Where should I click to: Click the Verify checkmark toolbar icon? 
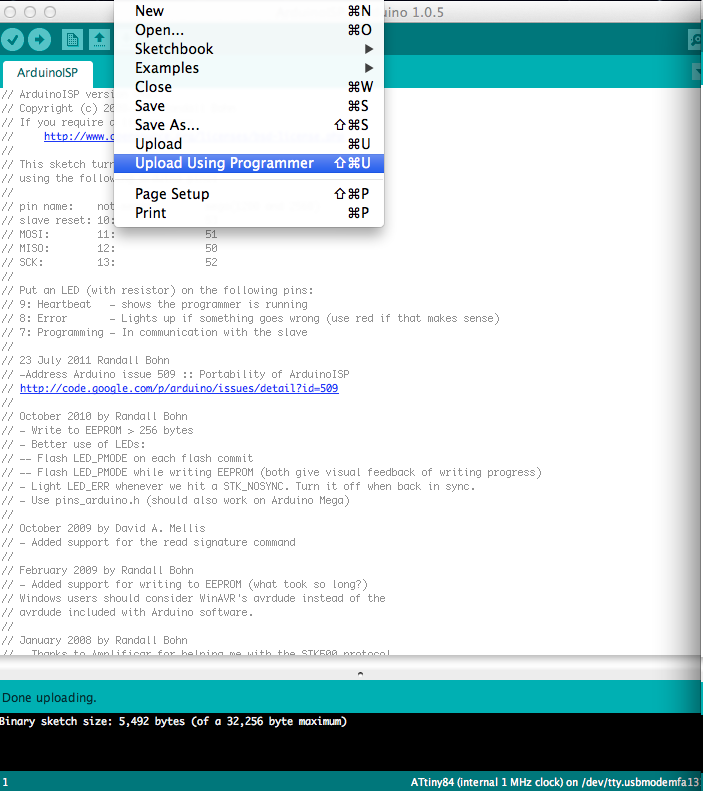(x=13, y=39)
